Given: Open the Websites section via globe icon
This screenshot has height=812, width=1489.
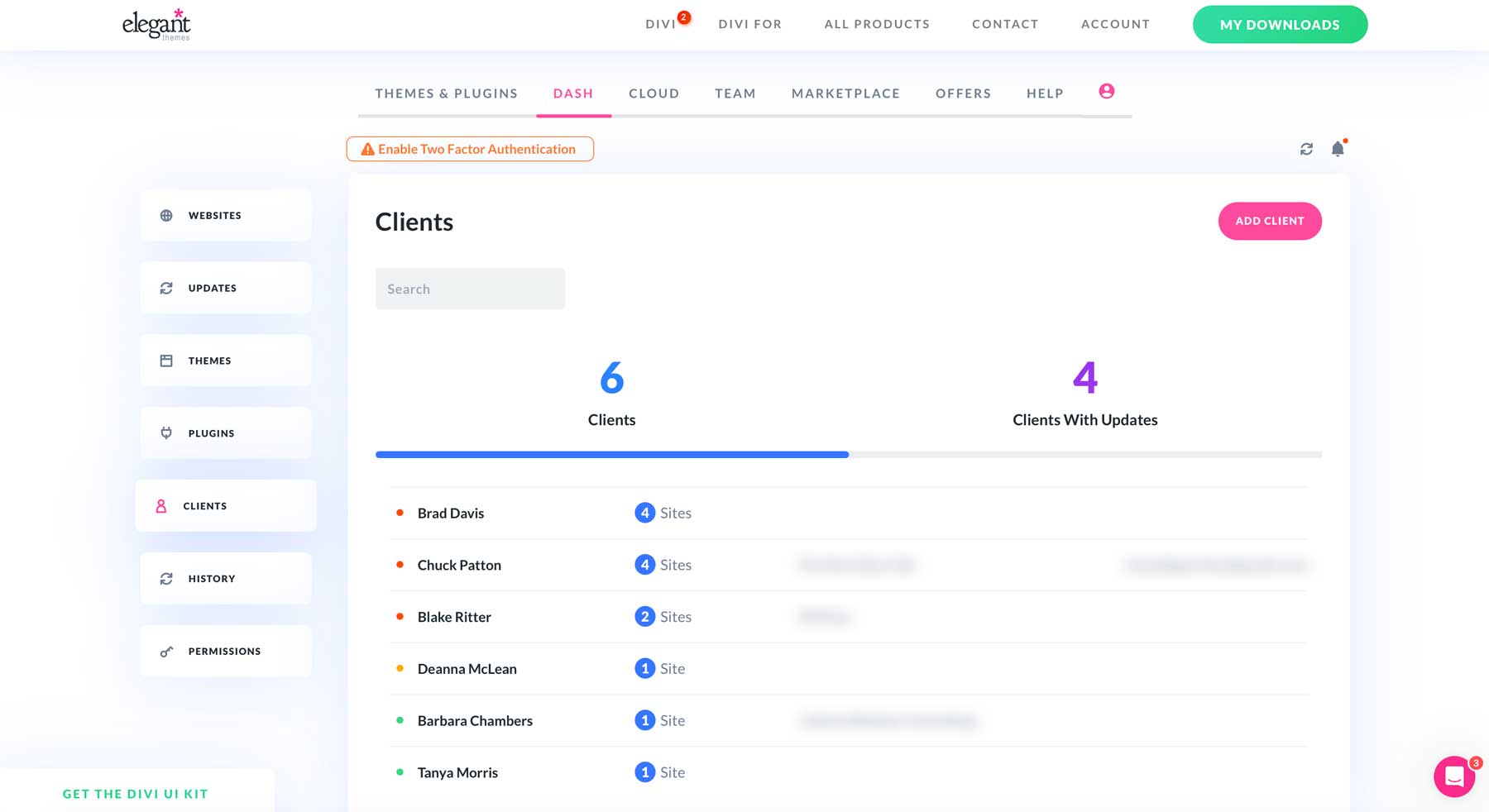Looking at the screenshot, I should (166, 215).
